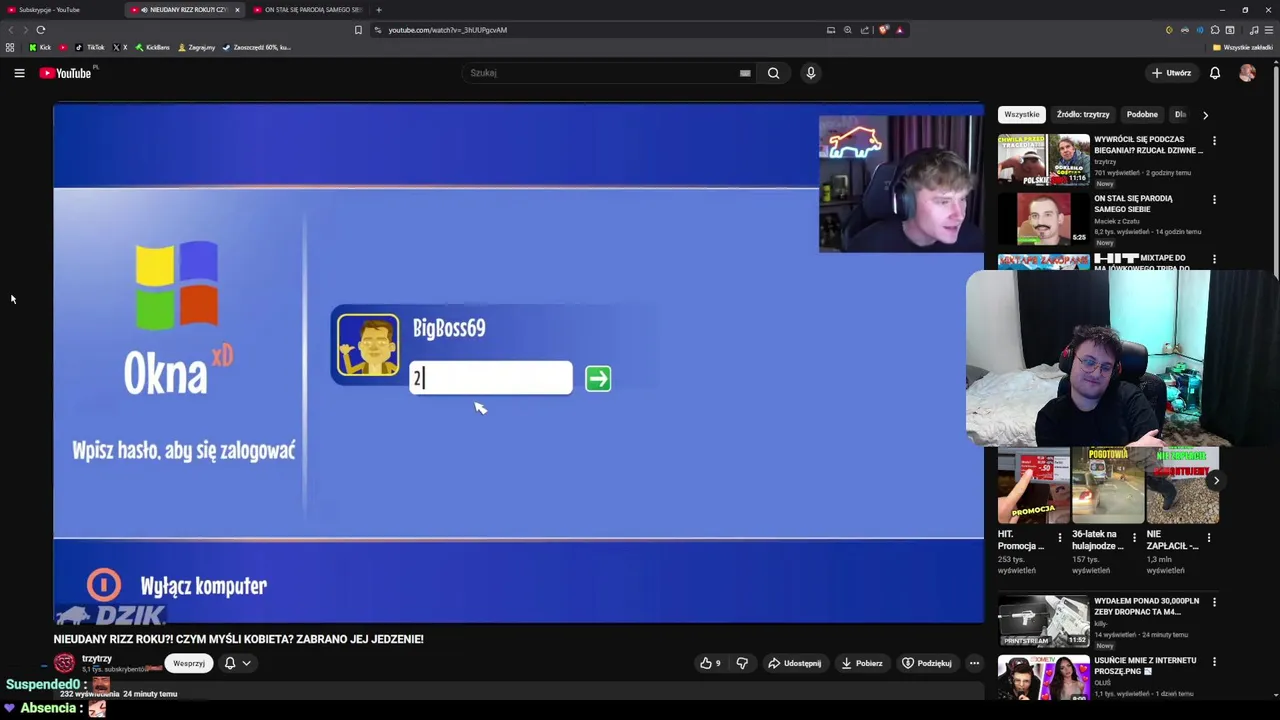Open WYWRÓCIŁ SIĘ PODCZAS BIEGANIA video title
Image resolution: width=1280 pixels, height=720 pixels.
[1148, 145]
